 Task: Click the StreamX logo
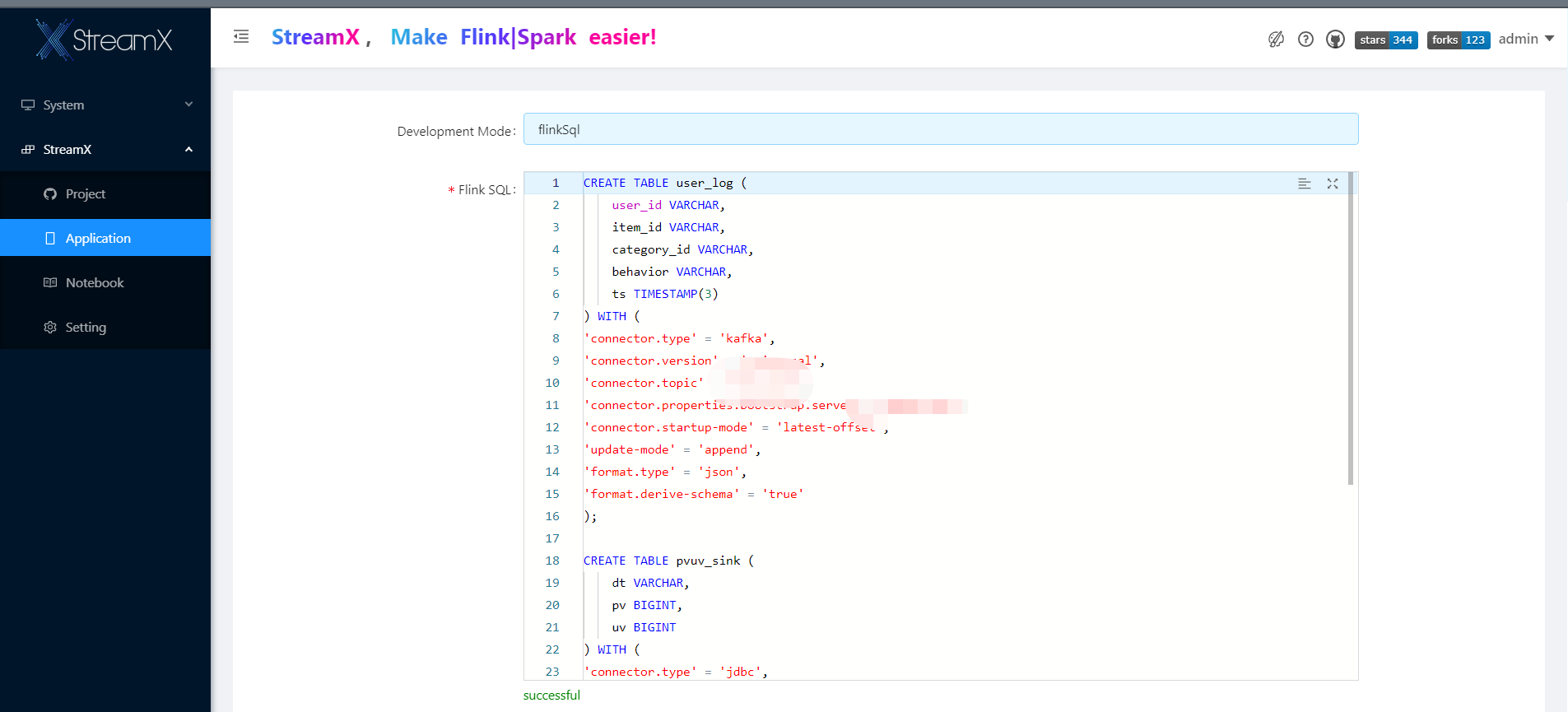(105, 39)
